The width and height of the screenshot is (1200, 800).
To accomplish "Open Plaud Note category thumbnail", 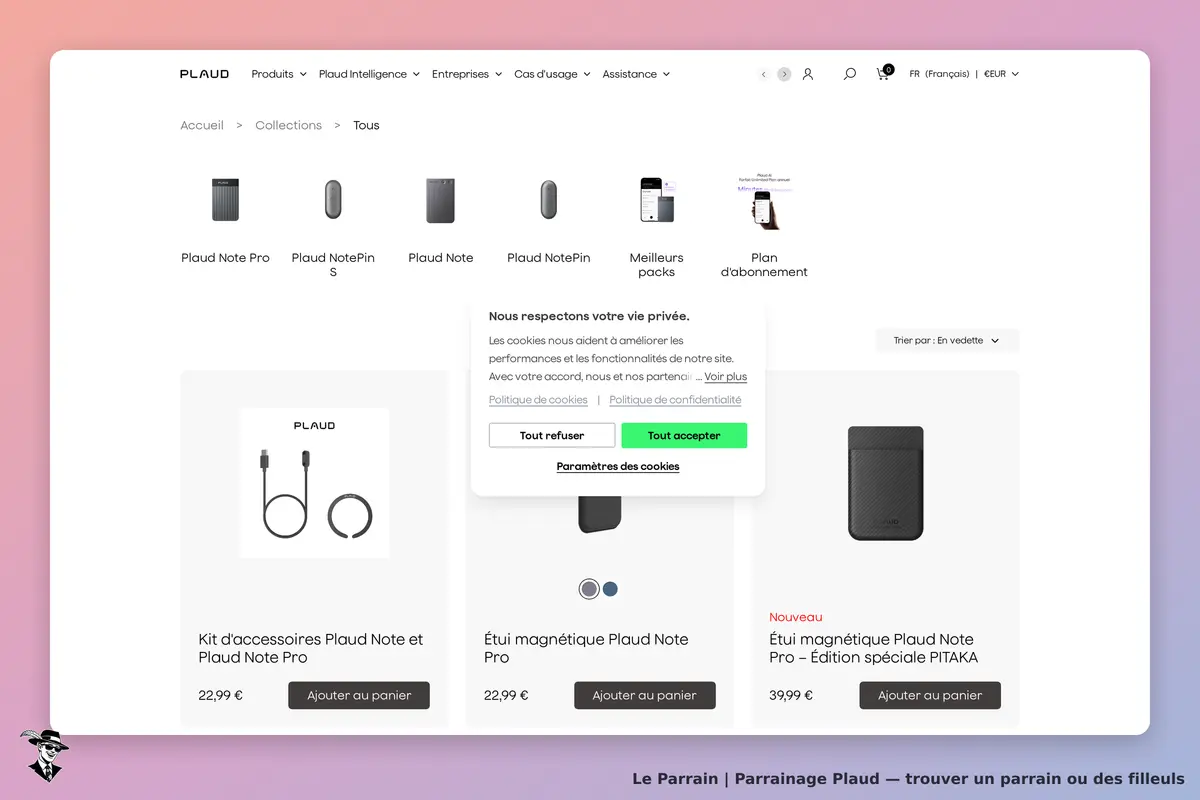I will point(441,200).
